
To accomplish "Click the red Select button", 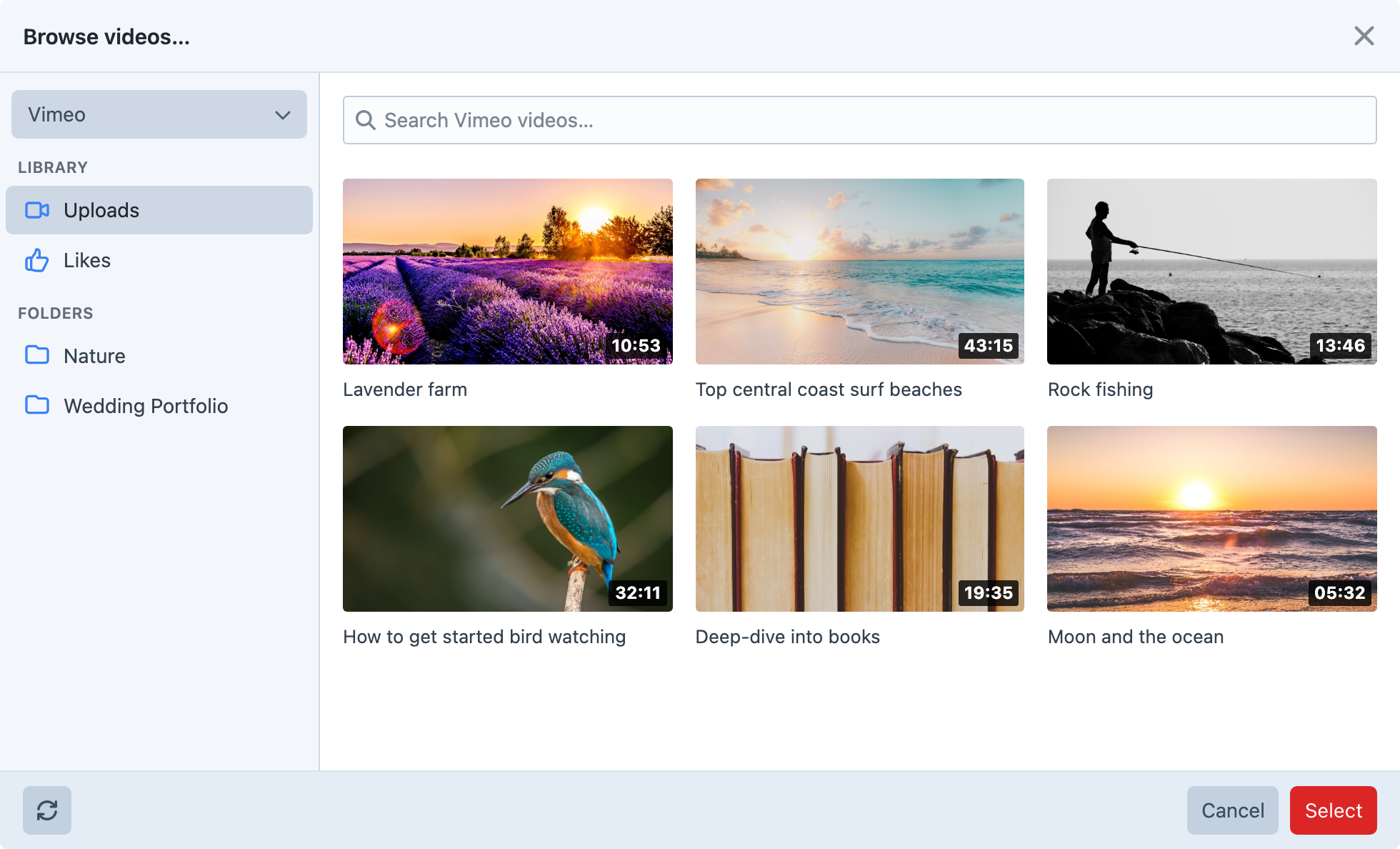I will point(1334,810).
